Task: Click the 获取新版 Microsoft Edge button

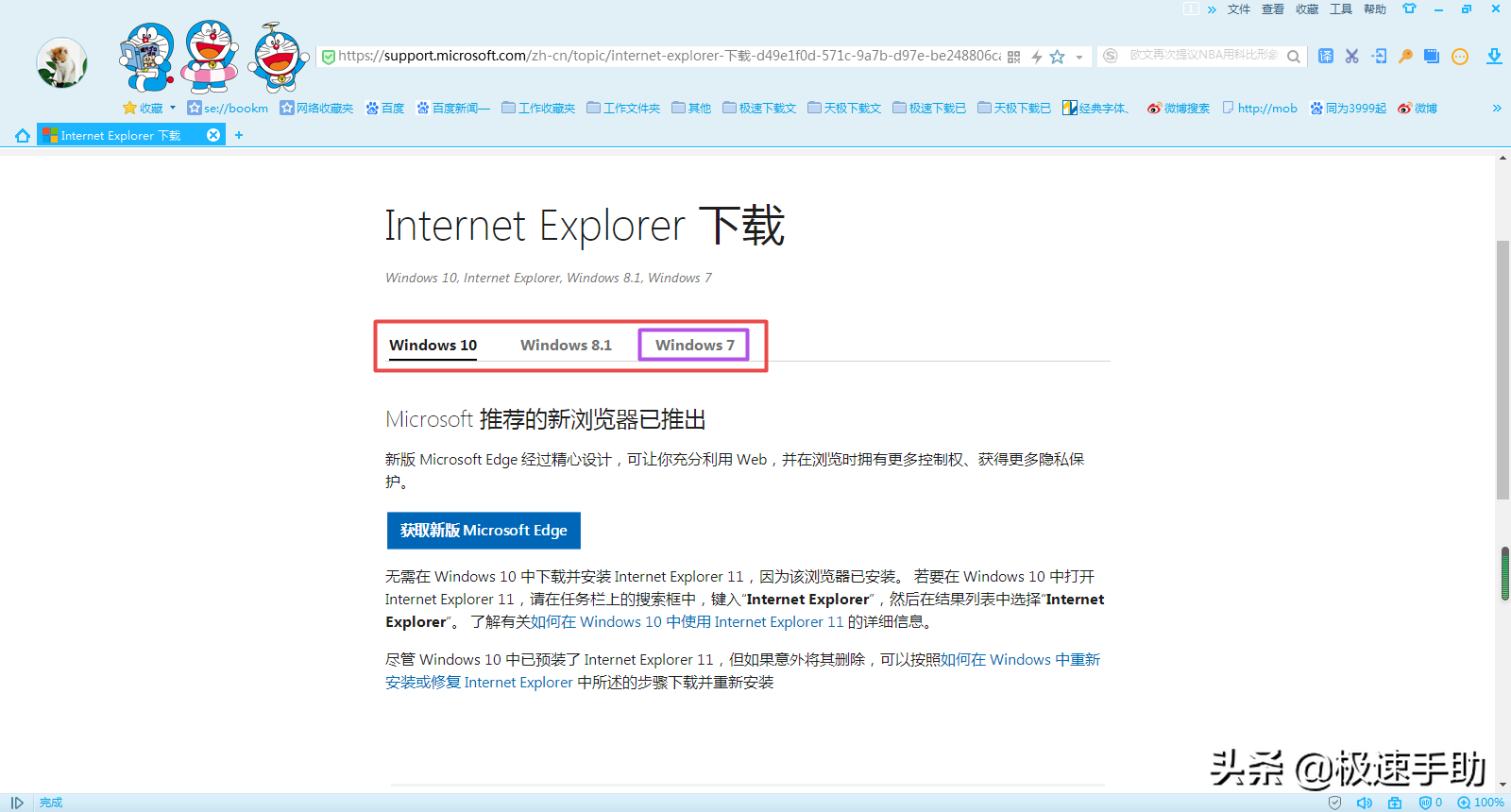Action: 484,531
